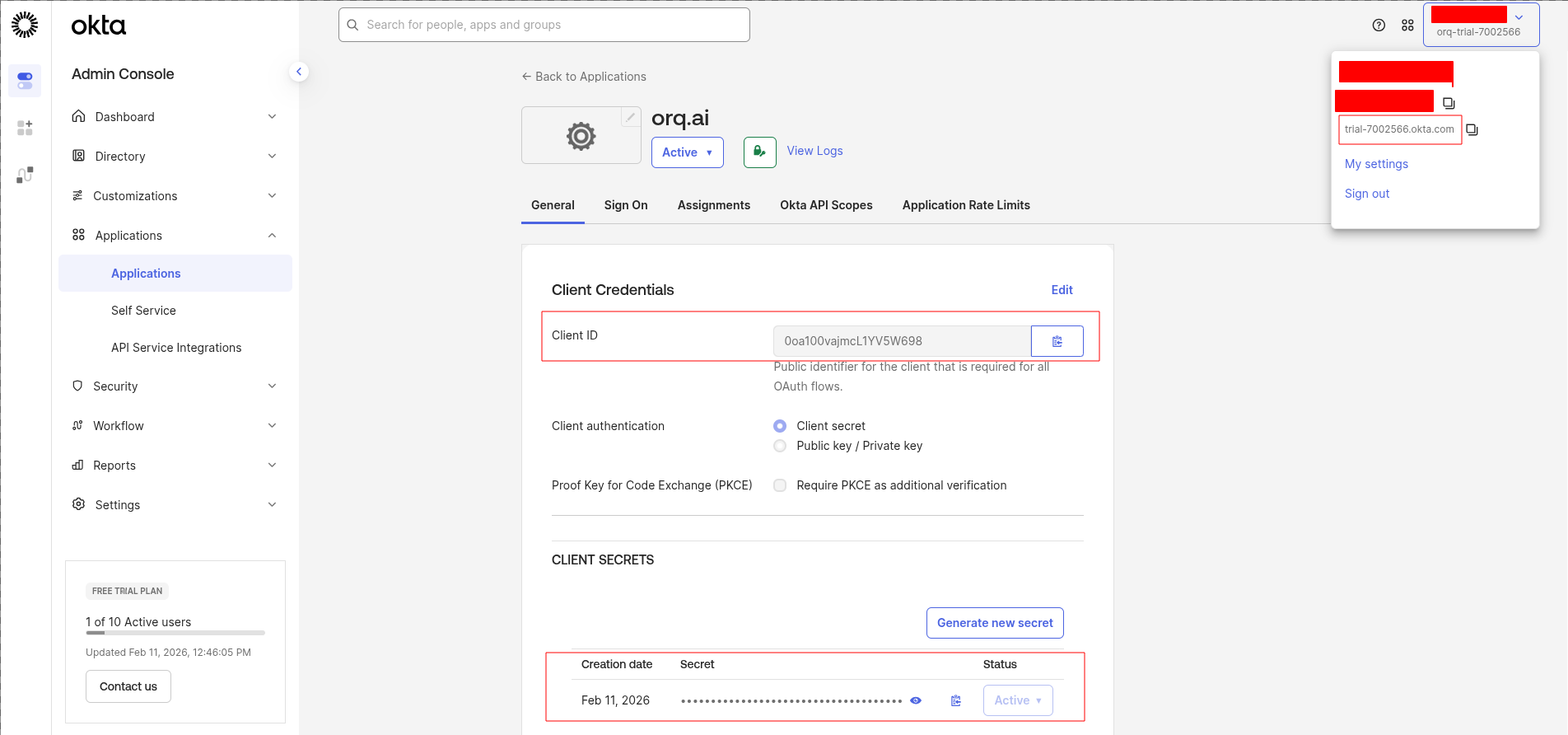This screenshot has width=1568, height=735.
Task: Toggle Require PKCE as additional verification
Action: pos(780,485)
